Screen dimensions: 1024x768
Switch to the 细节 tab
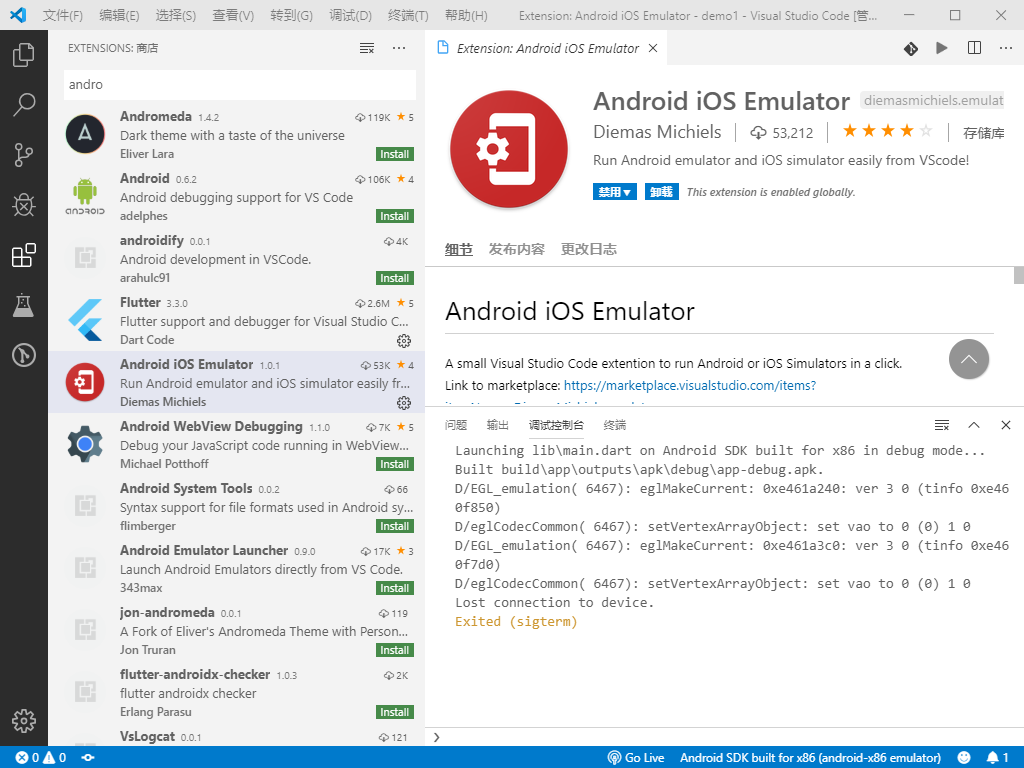[458, 249]
